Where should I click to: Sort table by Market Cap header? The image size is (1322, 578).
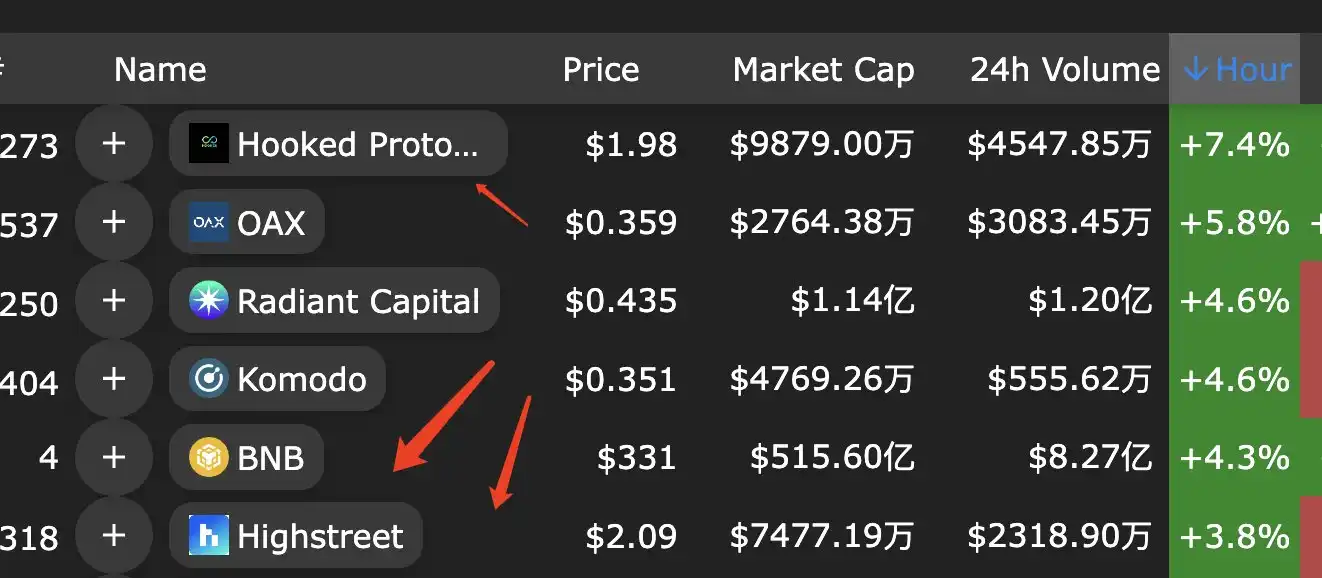pos(823,69)
